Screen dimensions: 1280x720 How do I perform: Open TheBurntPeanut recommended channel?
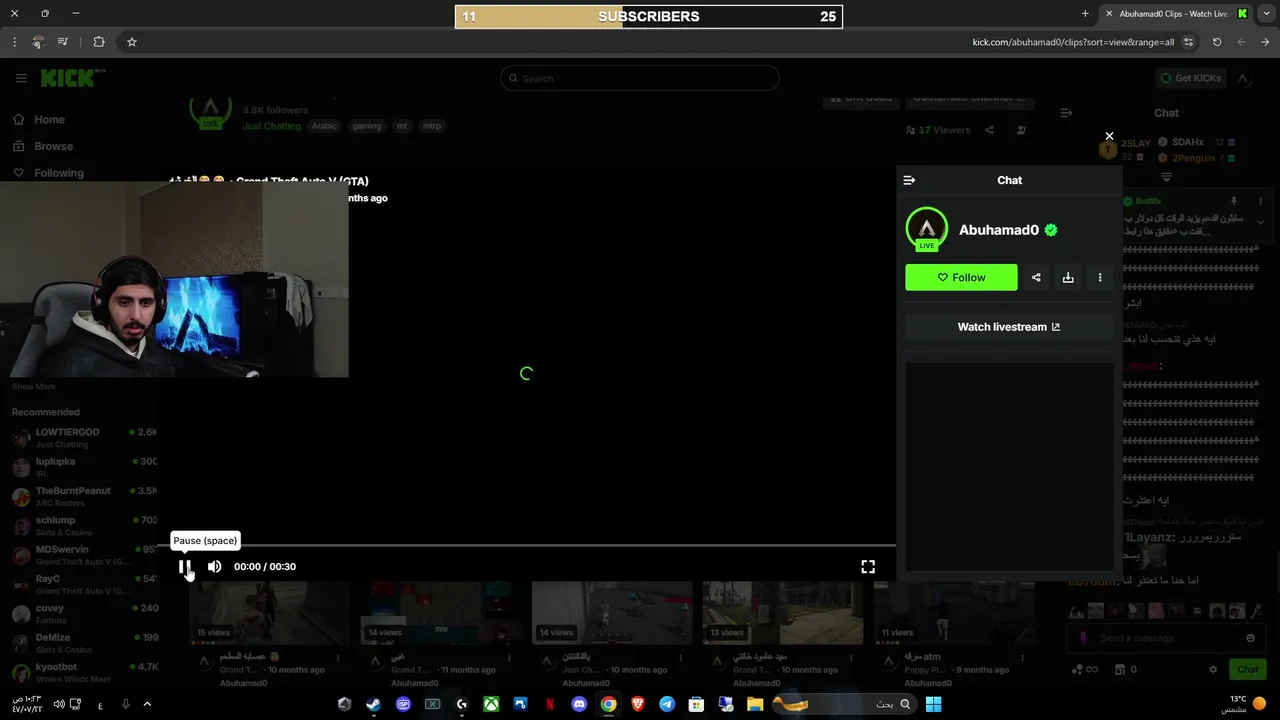(84, 496)
